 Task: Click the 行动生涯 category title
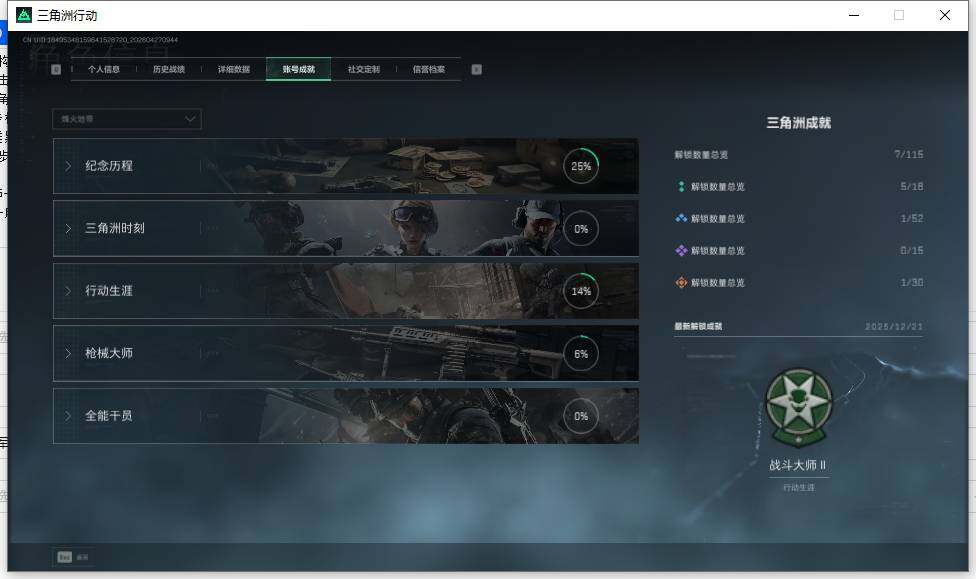click(x=109, y=291)
